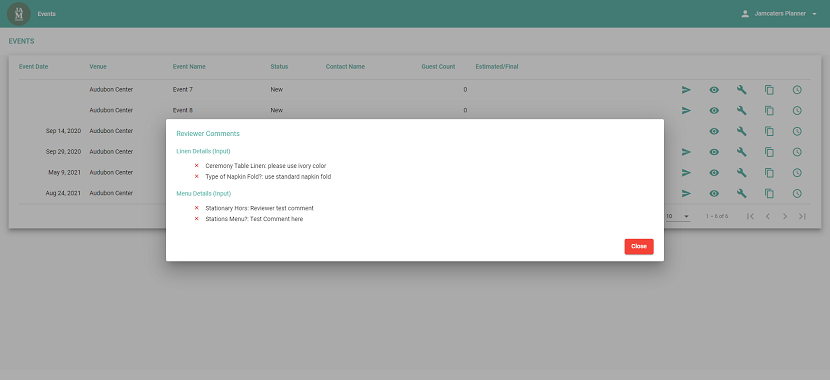Viewport: 830px width, 380px height.
Task: Open the clock icon on the May 9, 2021 row
Action: [797, 173]
